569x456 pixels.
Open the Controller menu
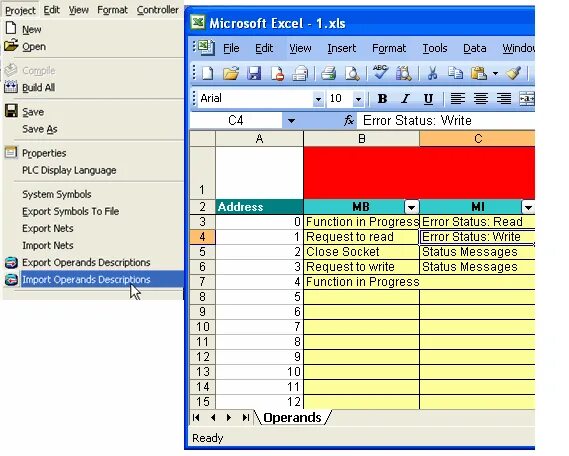158,10
